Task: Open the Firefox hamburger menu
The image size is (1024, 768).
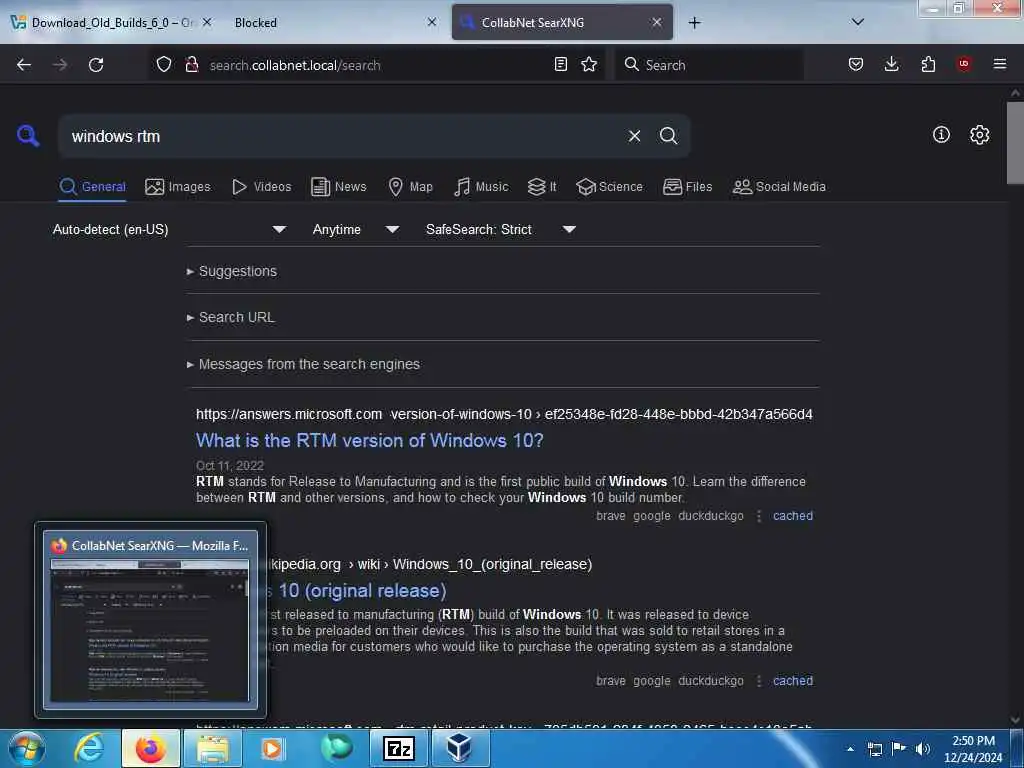Action: [x=1000, y=64]
